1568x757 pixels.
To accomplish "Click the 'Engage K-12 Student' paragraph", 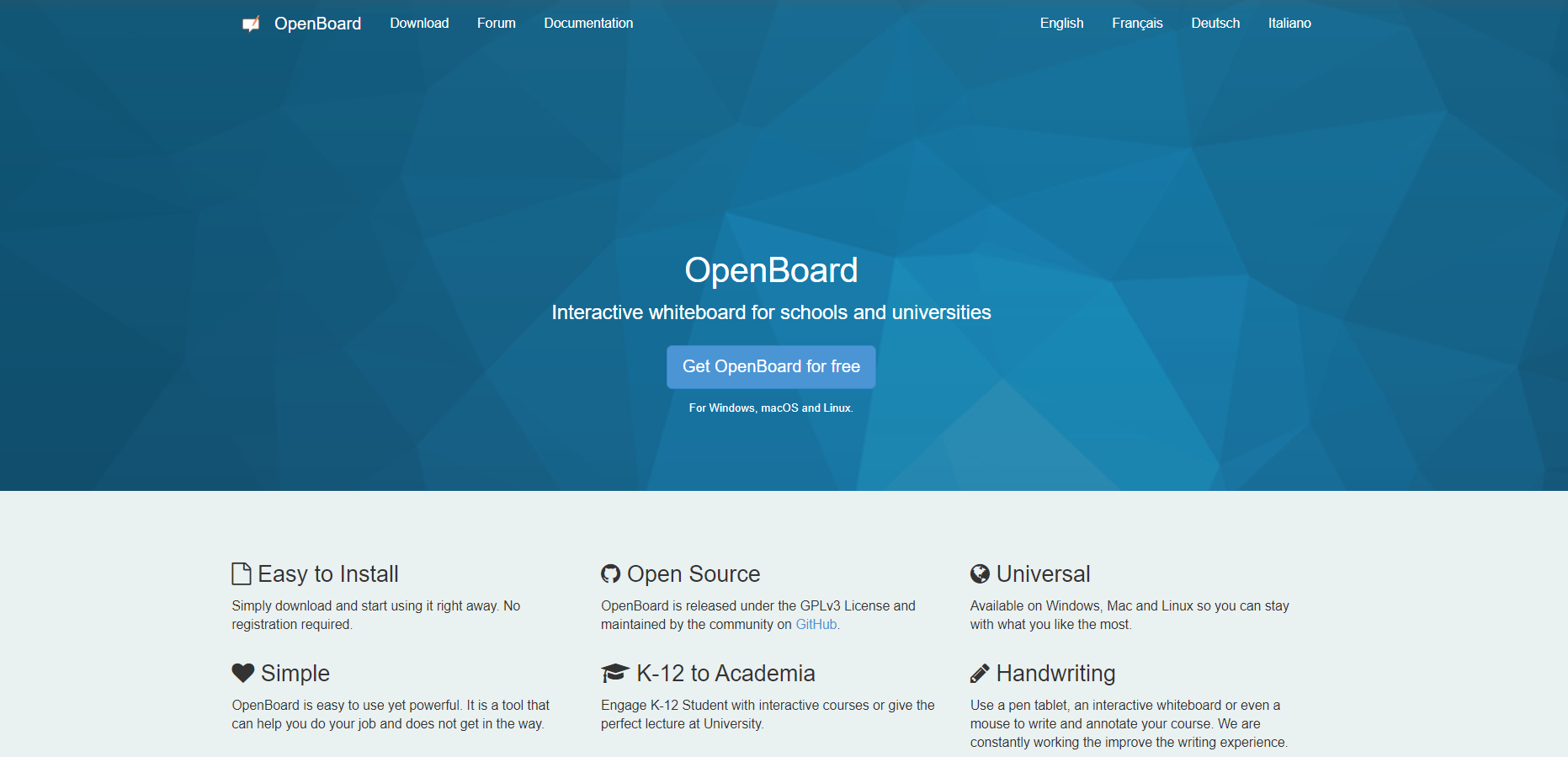I will pyautogui.click(x=768, y=714).
